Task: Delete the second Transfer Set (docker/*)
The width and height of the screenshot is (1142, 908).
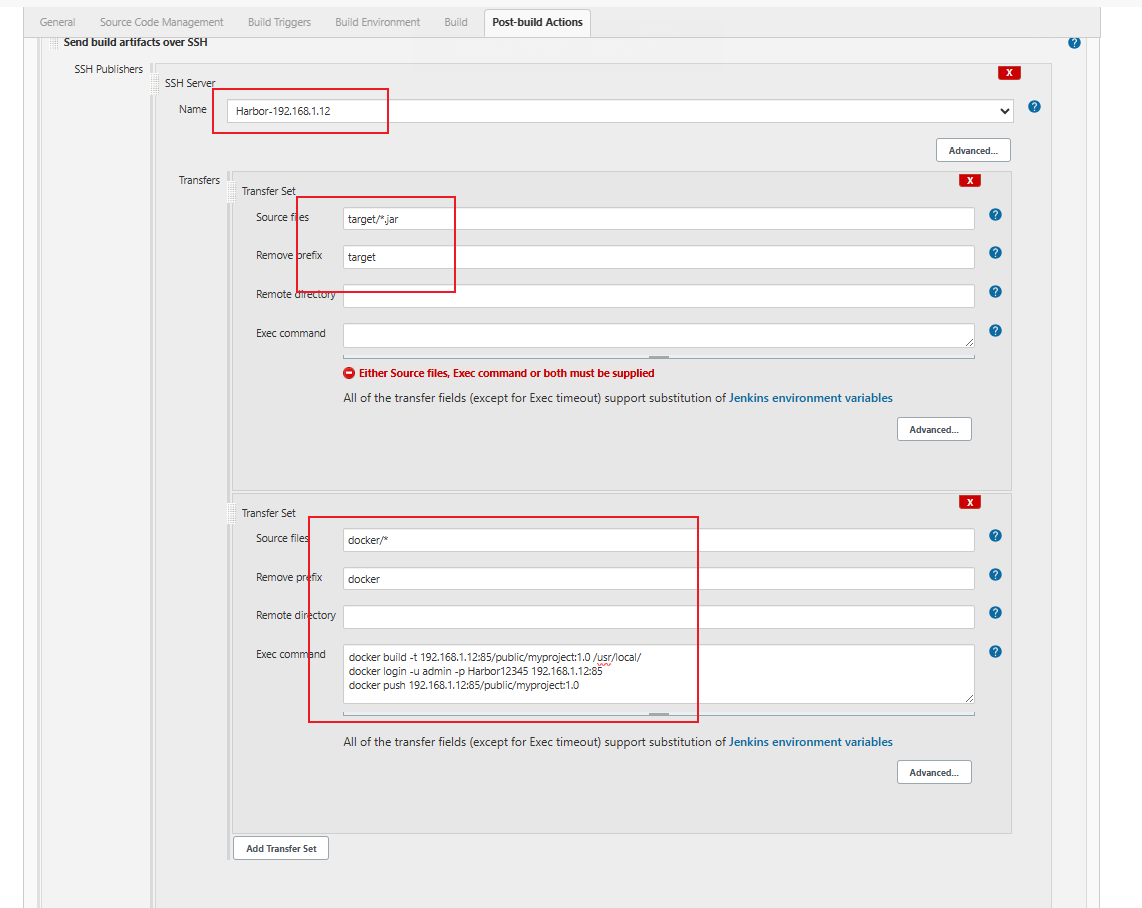Action: point(969,502)
